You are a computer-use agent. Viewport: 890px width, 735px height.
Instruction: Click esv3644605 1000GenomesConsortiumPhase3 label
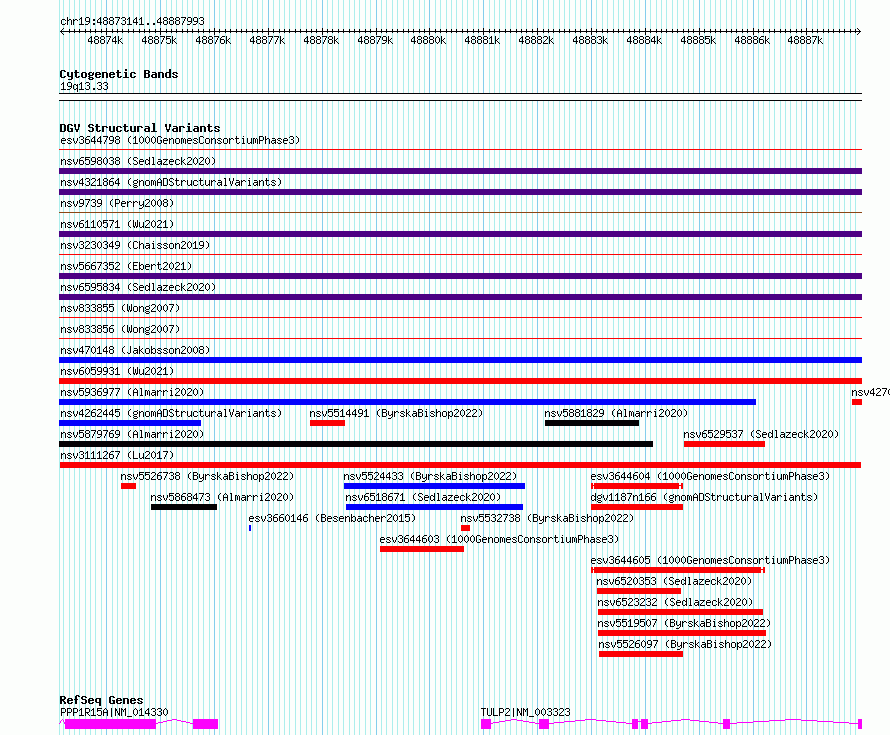pos(710,560)
